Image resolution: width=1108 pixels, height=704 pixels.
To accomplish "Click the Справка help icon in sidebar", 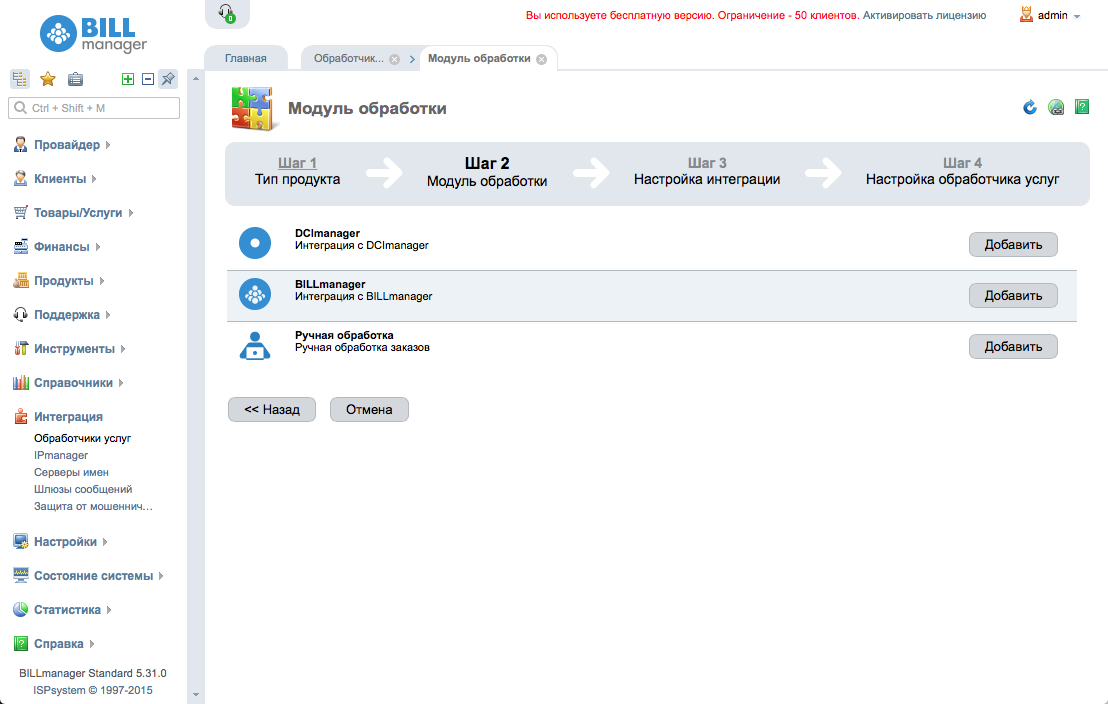I will point(20,643).
